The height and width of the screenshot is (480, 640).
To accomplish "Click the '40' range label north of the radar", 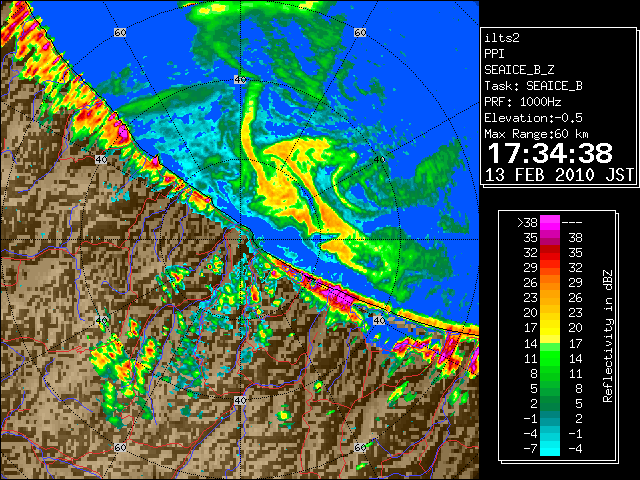I will click(240, 80).
